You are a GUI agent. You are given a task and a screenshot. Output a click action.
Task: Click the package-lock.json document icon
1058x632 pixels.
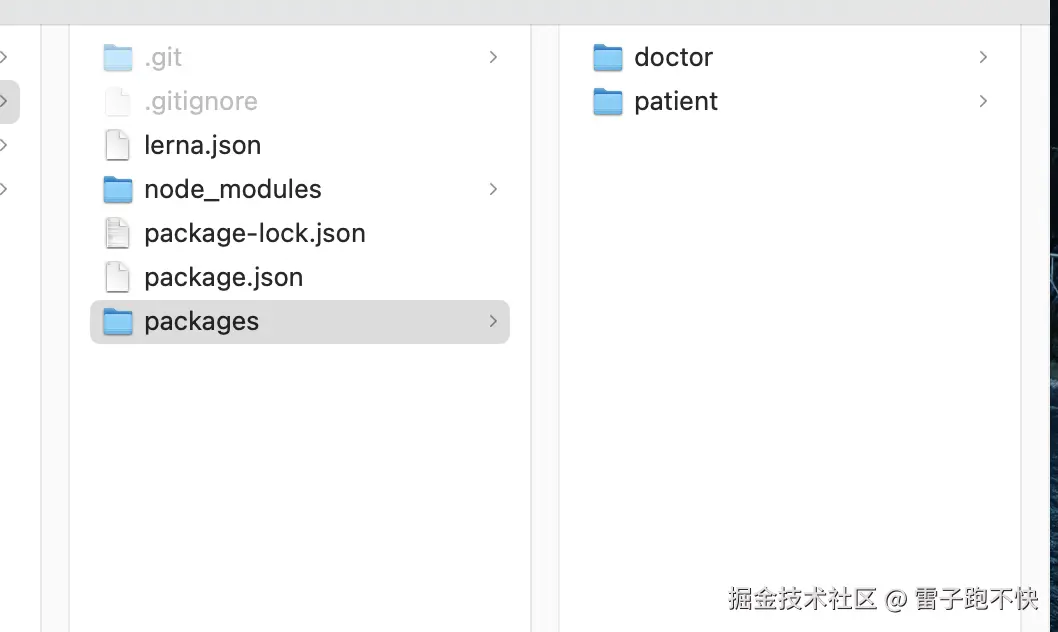coord(117,233)
